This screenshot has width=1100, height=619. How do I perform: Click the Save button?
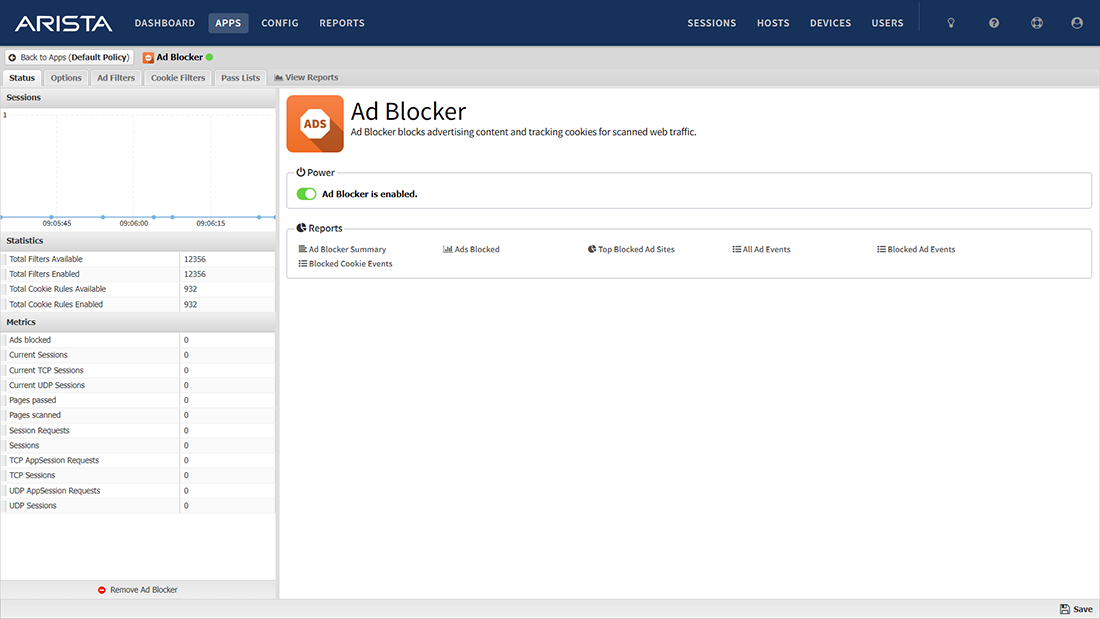click(1076, 609)
